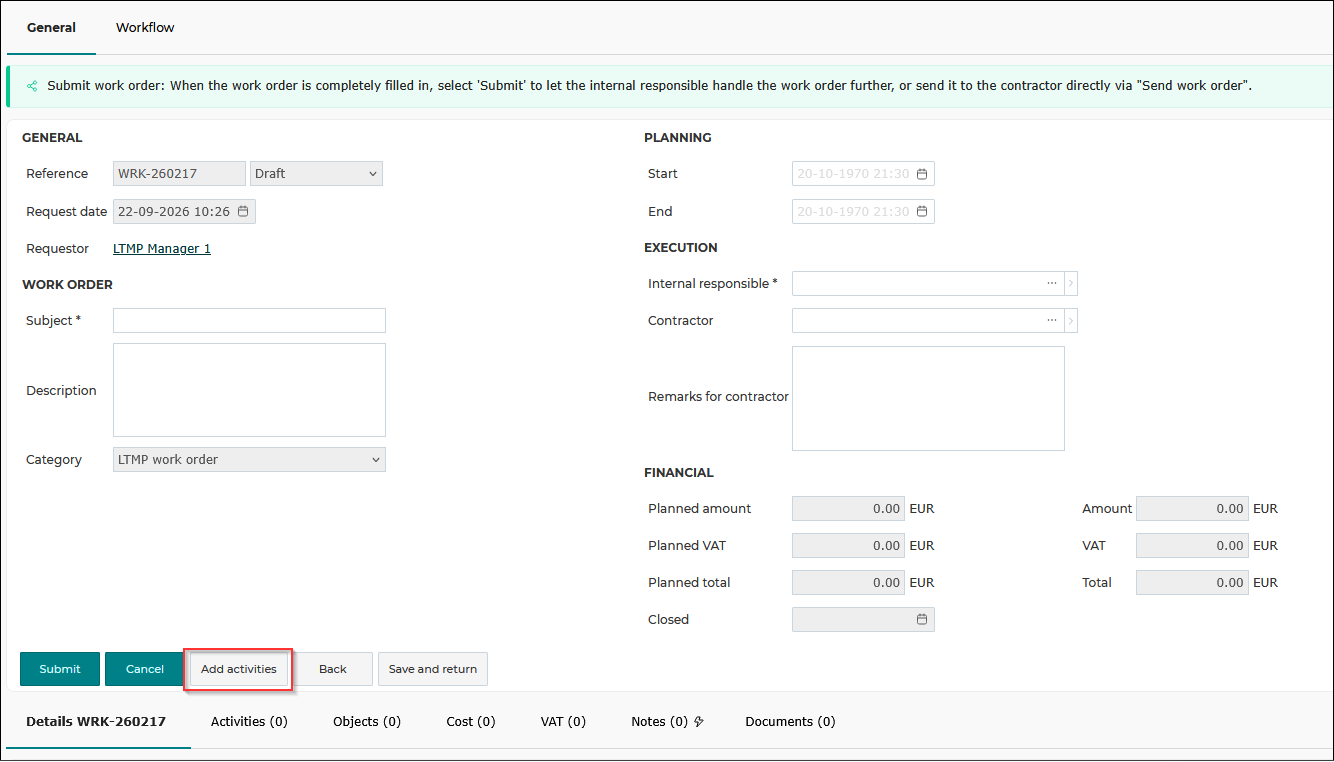This screenshot has height=762, width=1334.
Task: Click the EXECUTION section heading
Action: point(681,247)
